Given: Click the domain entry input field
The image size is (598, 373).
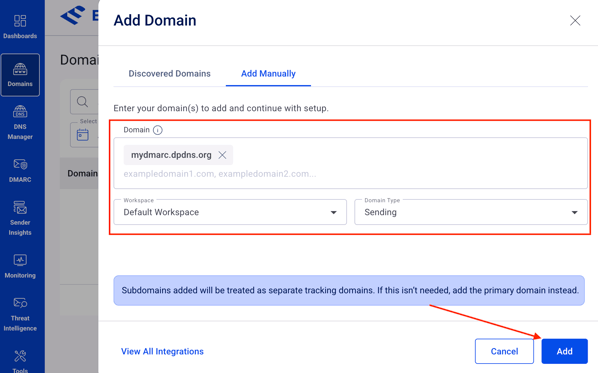Looking at the screenshot, I should (350, 163).
